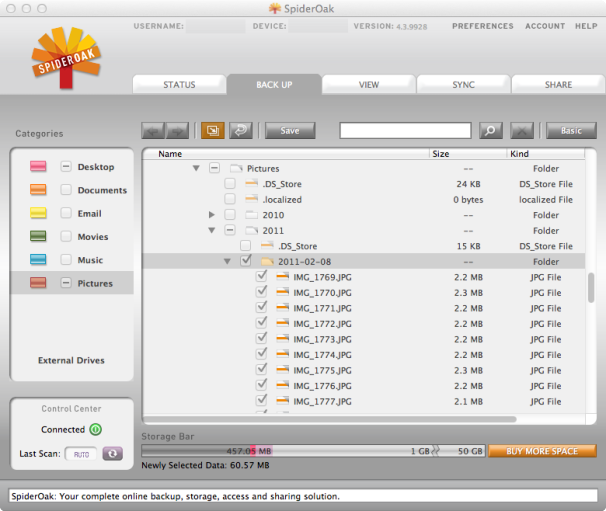Click the yellow Email category swatch
Viewport: 606px width, 511px height.
38,213
